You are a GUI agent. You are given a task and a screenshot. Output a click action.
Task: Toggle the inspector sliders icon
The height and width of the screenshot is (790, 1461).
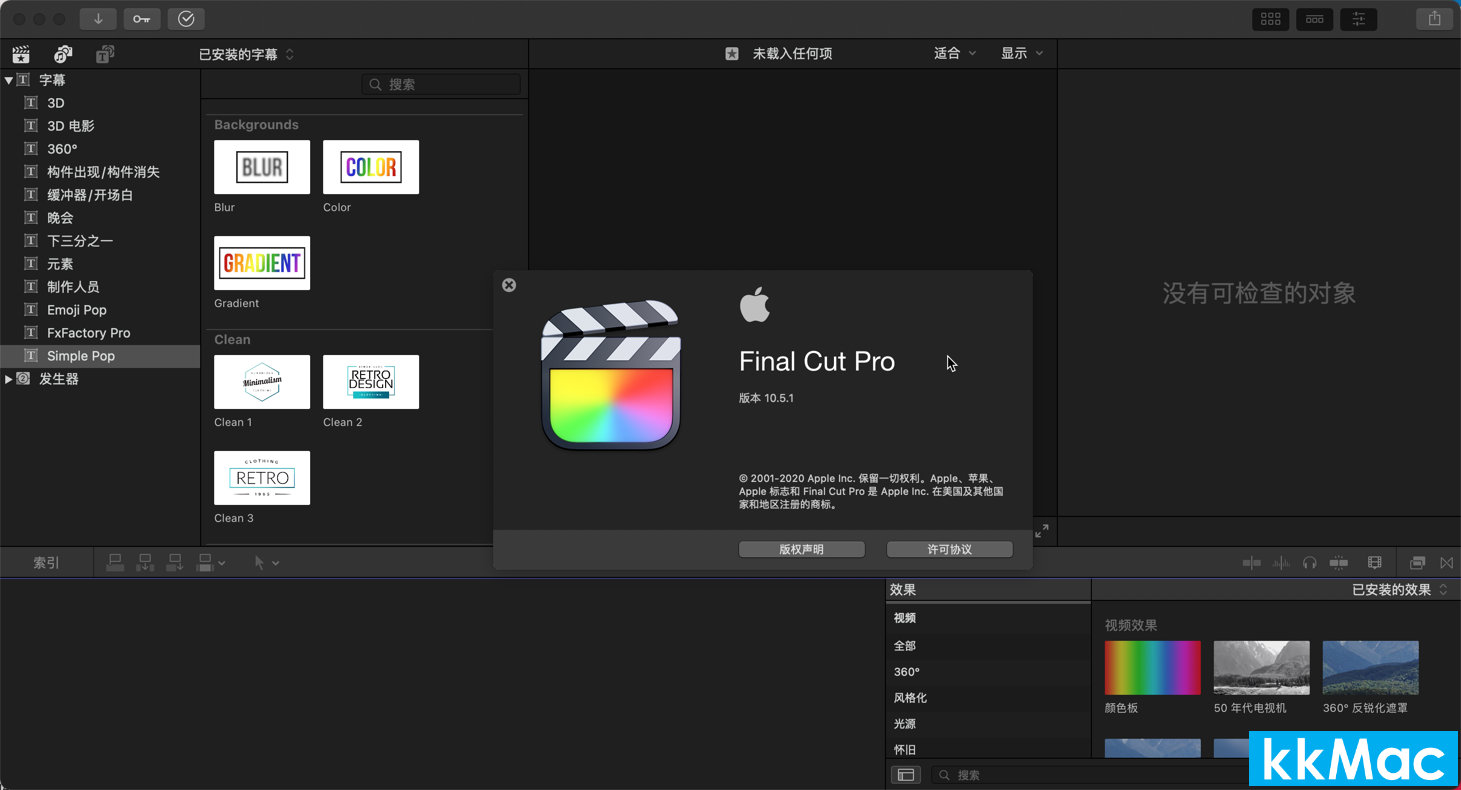(1359, 18)
